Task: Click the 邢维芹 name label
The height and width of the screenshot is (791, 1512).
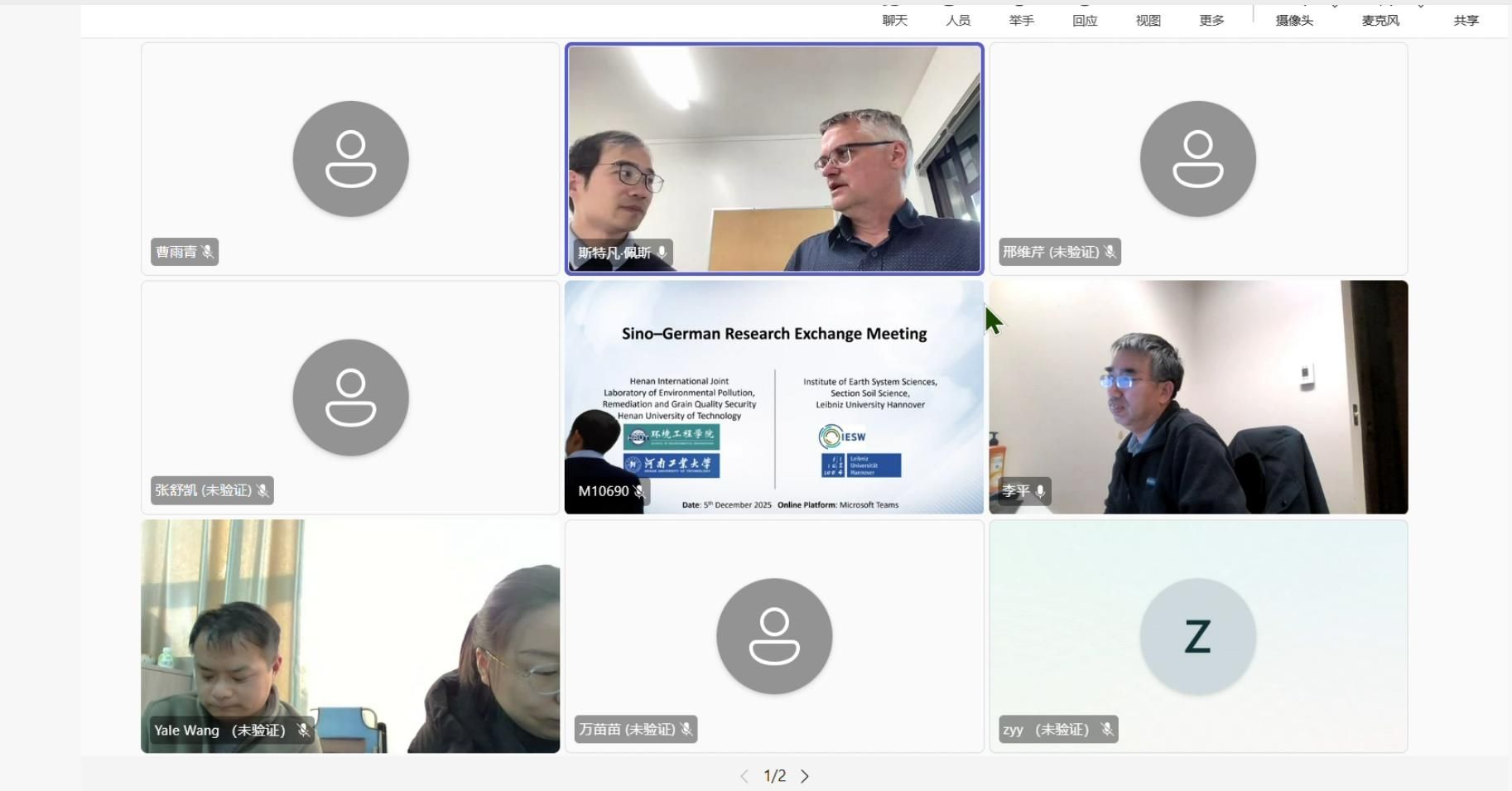Action: pyautogui.click(x=1050, y=252)
